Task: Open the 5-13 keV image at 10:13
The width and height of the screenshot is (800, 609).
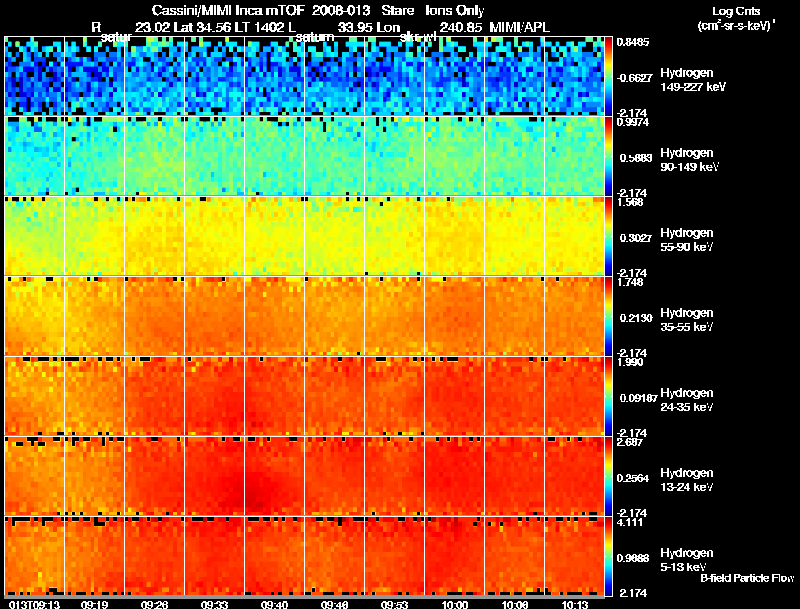Action: tap(574, 556)
